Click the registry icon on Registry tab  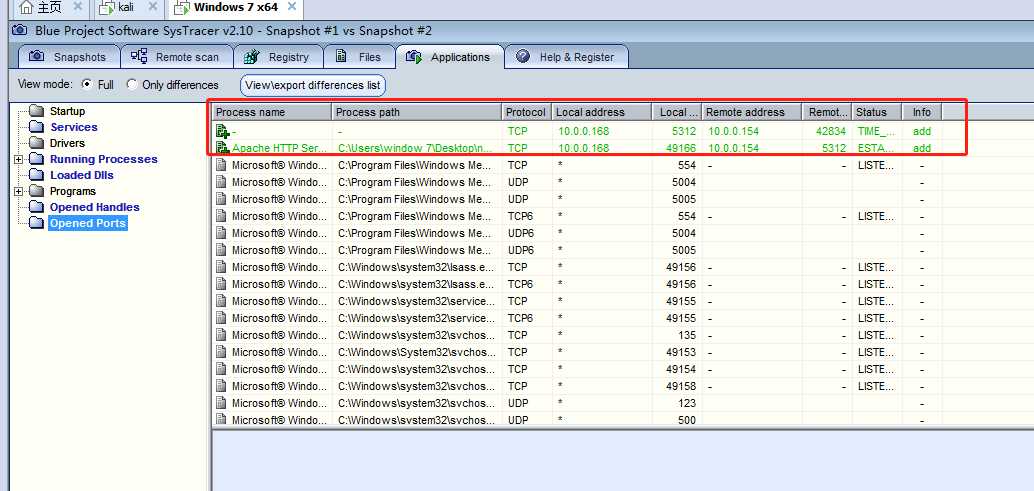[251, 57]
